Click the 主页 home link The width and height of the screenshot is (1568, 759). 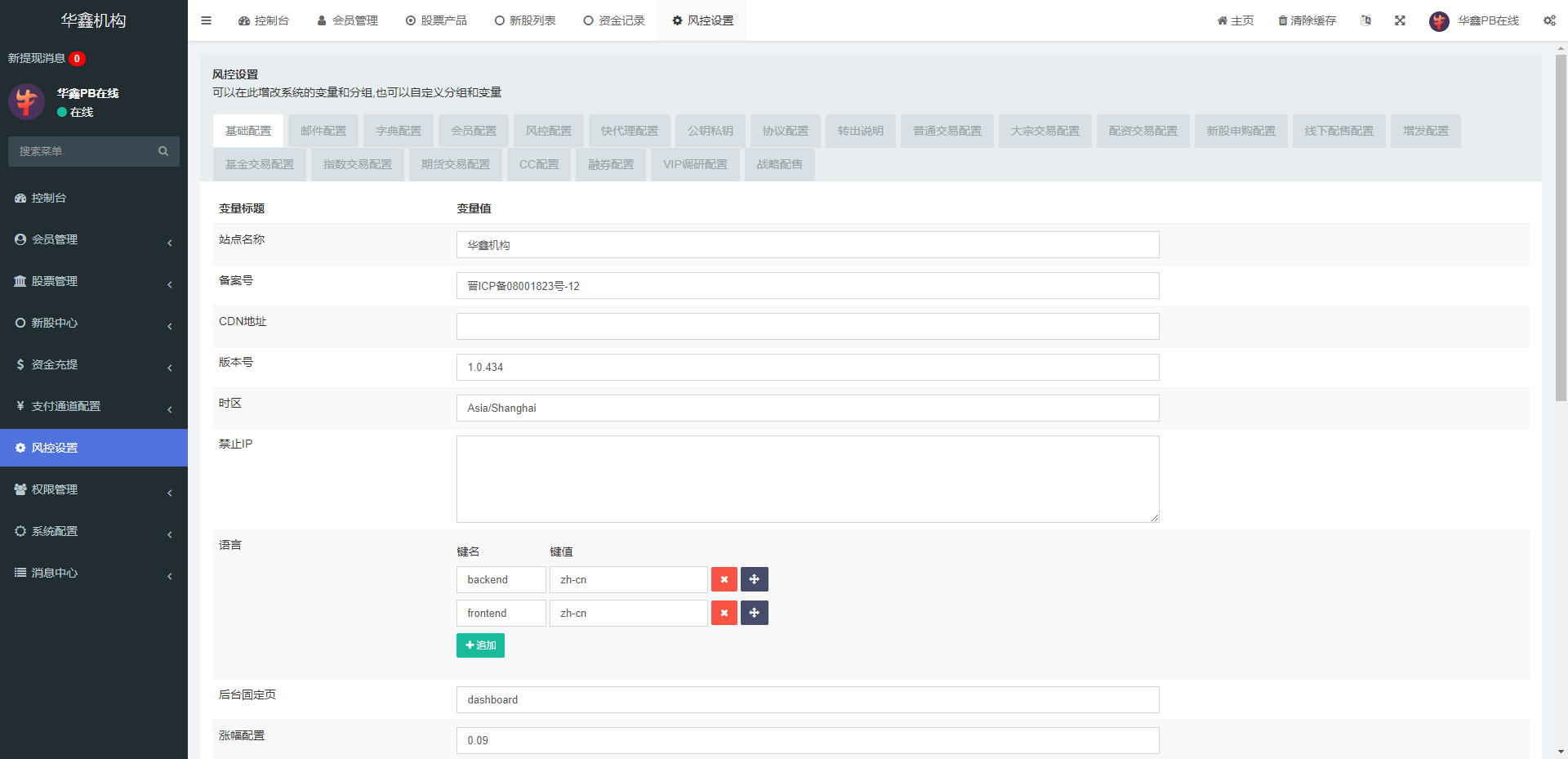tap(1236, 20)
